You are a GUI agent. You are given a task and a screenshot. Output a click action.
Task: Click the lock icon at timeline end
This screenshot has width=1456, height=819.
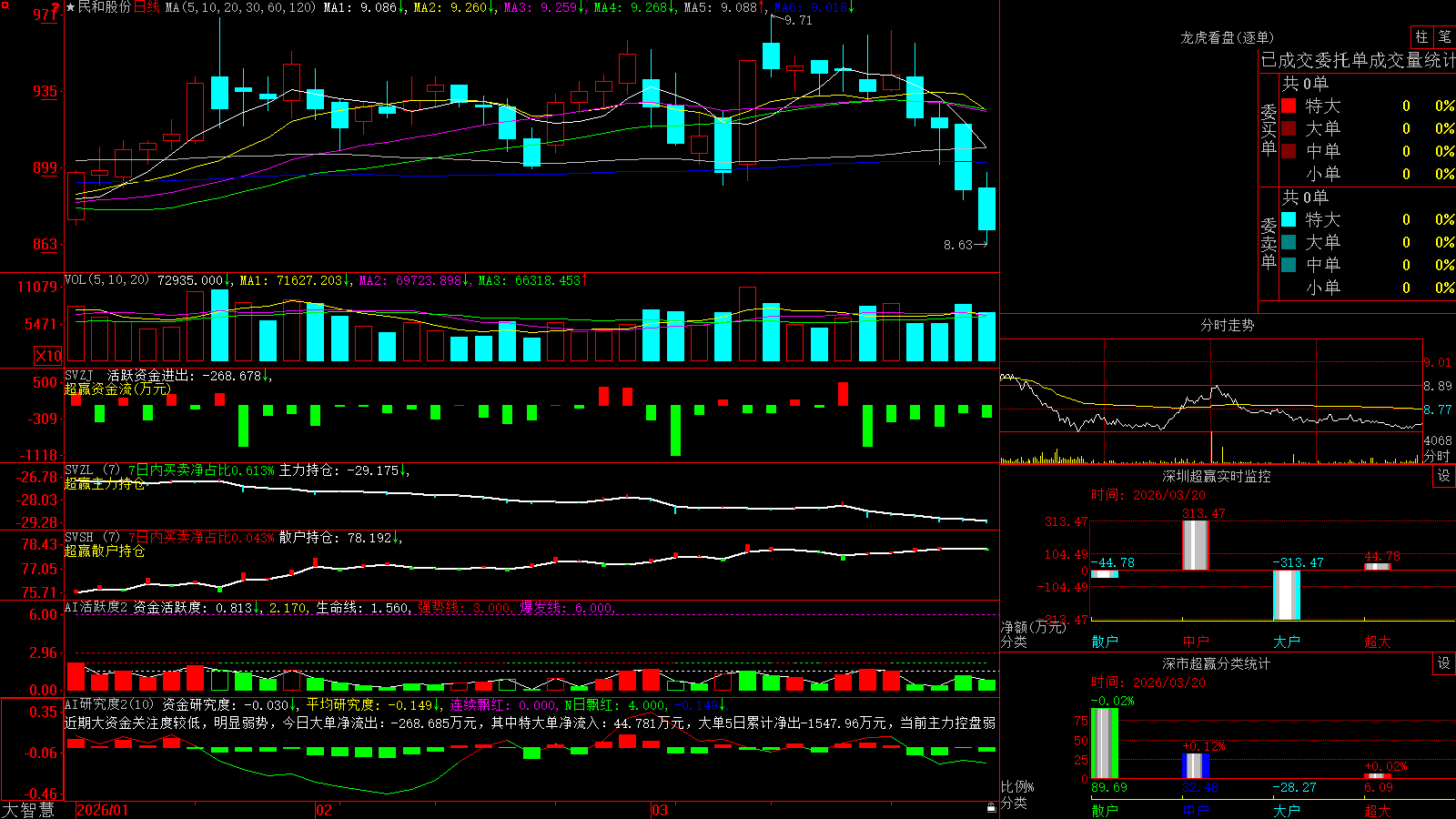(991, 808)
